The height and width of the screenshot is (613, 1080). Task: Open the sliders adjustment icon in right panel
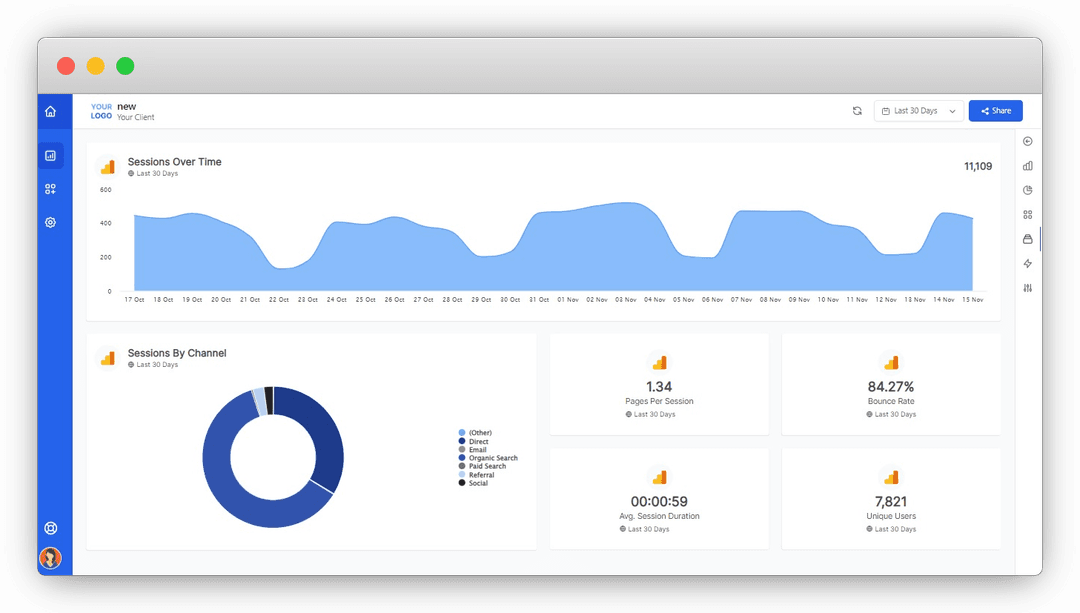[x=1028, y=288]
